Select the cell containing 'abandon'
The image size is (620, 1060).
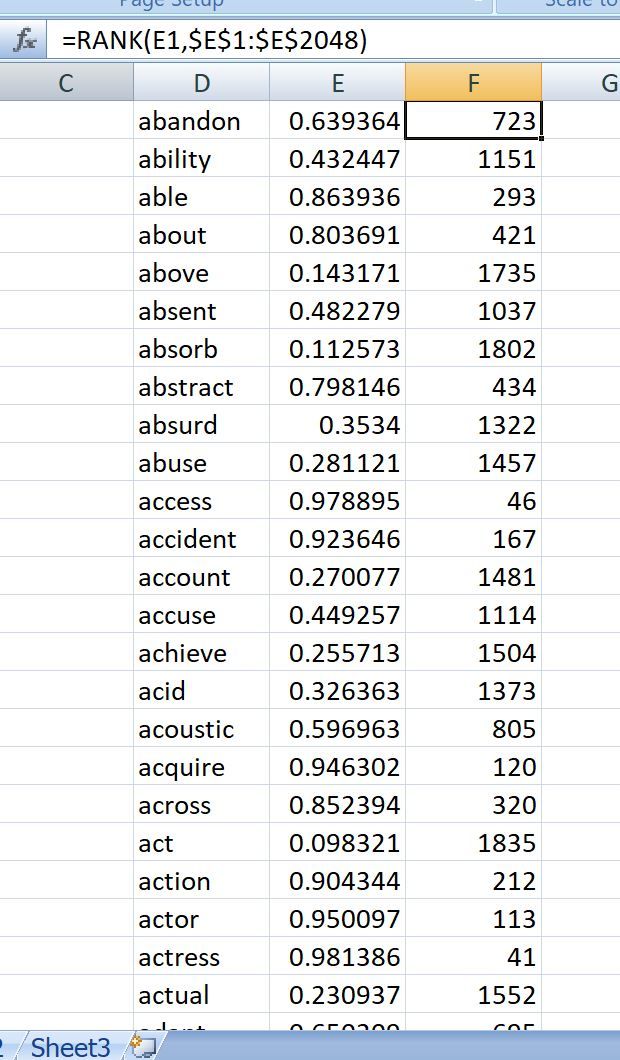click(201, 121)
